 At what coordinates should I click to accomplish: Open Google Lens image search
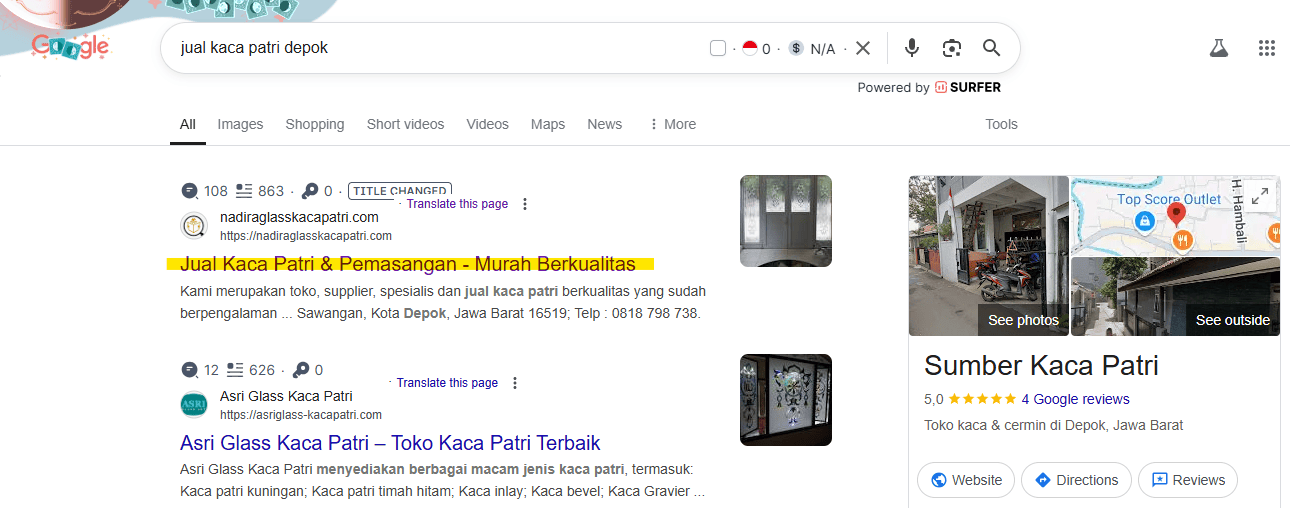click(951, 48)
